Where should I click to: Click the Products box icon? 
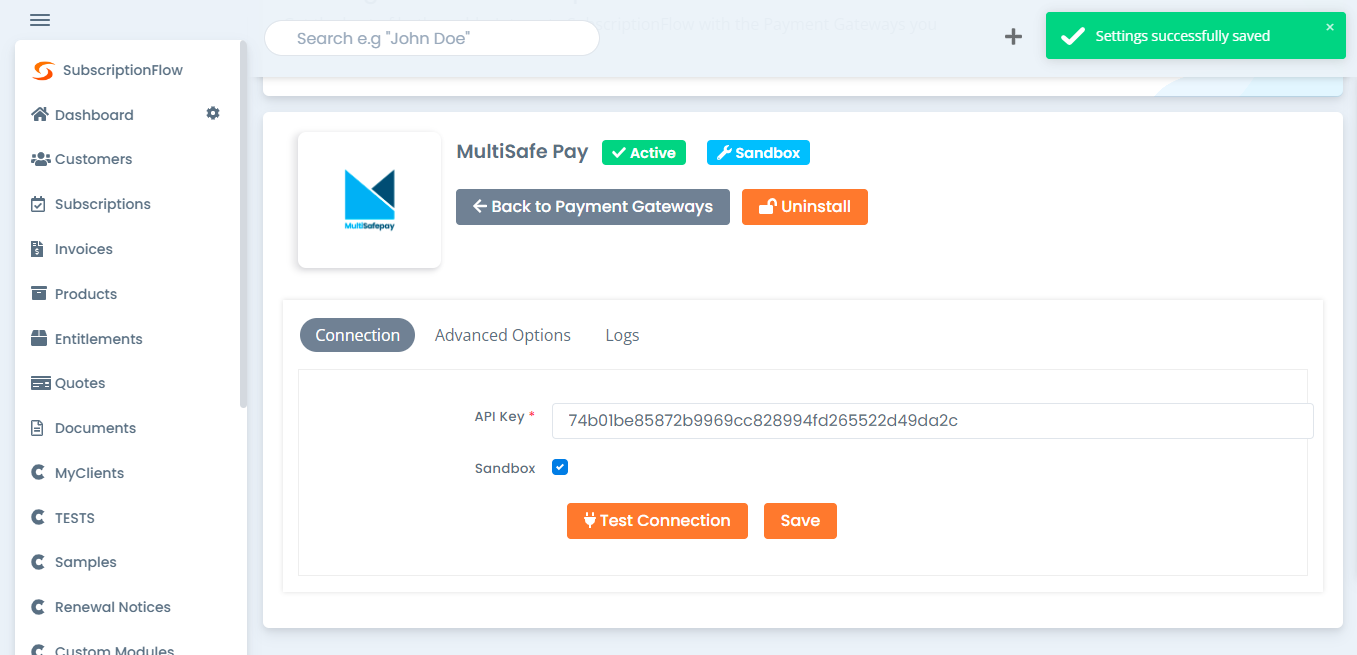pyautogui.click(x=39, y=293)
